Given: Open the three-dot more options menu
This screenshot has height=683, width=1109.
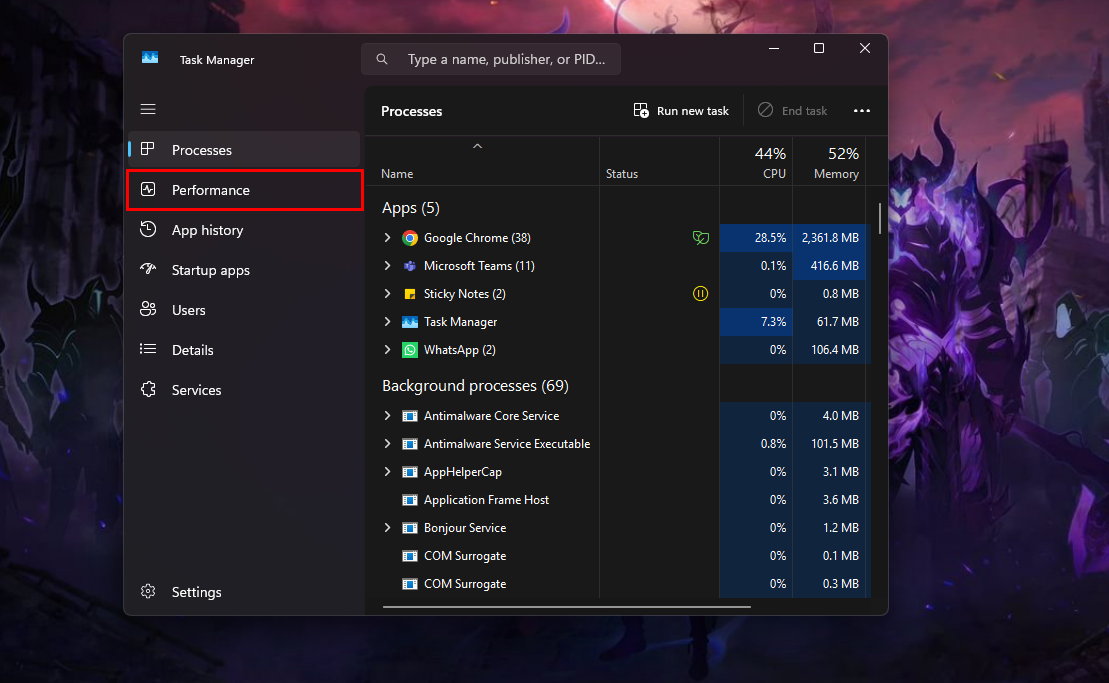Looking at the screenshot, I should [861, 111].
